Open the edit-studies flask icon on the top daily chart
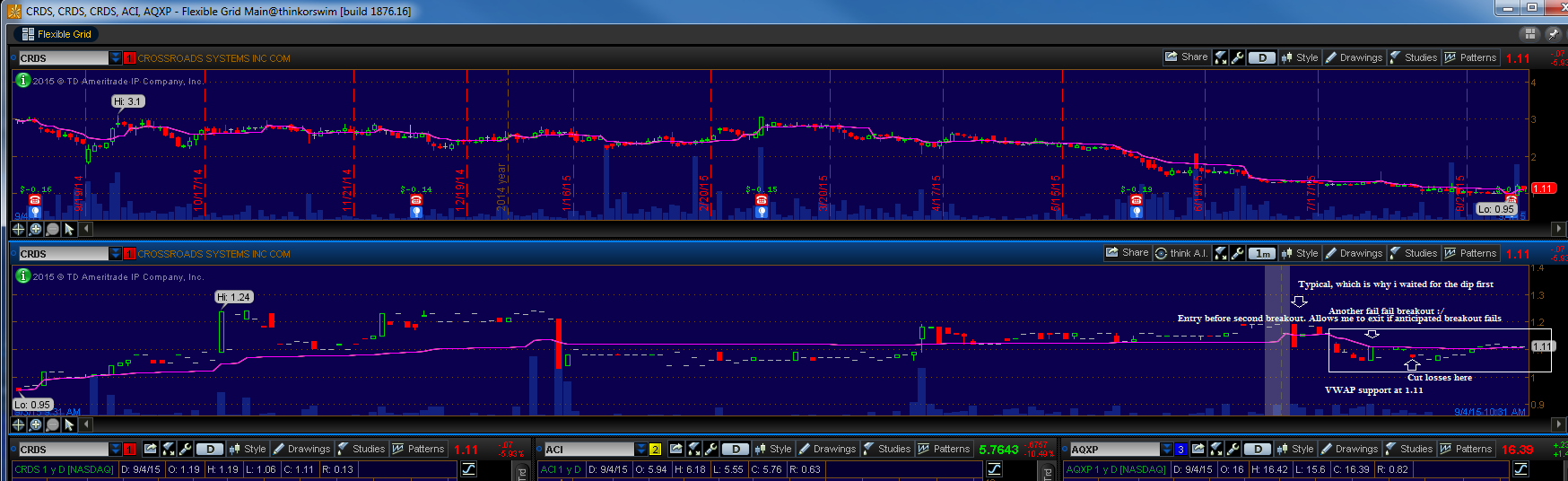Screen dimensions: 1568x481 (1221, 57)
